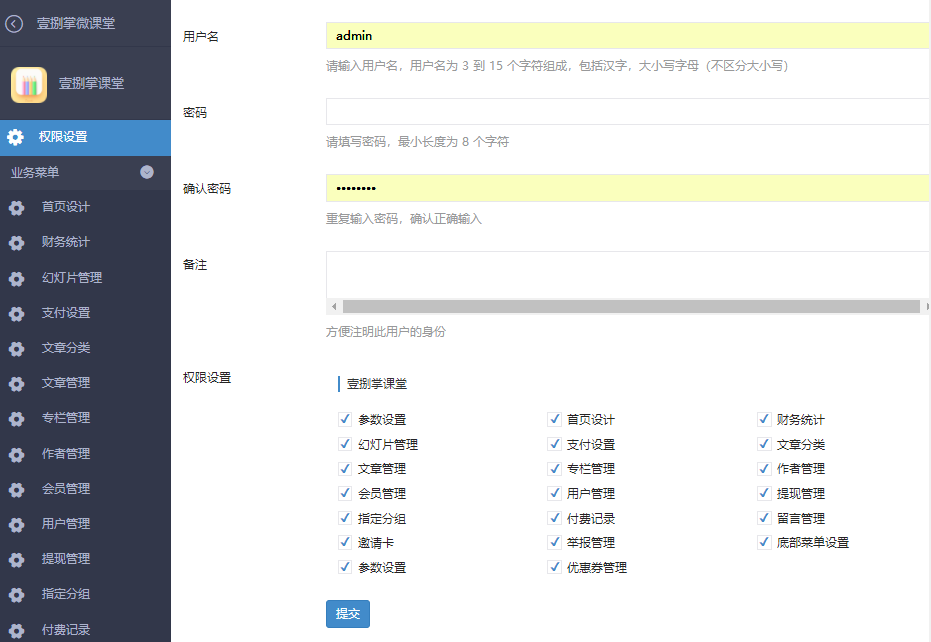Uncheck the 优惠券管理 permission checkbox

pyautogui.click(x=555, y=567)
